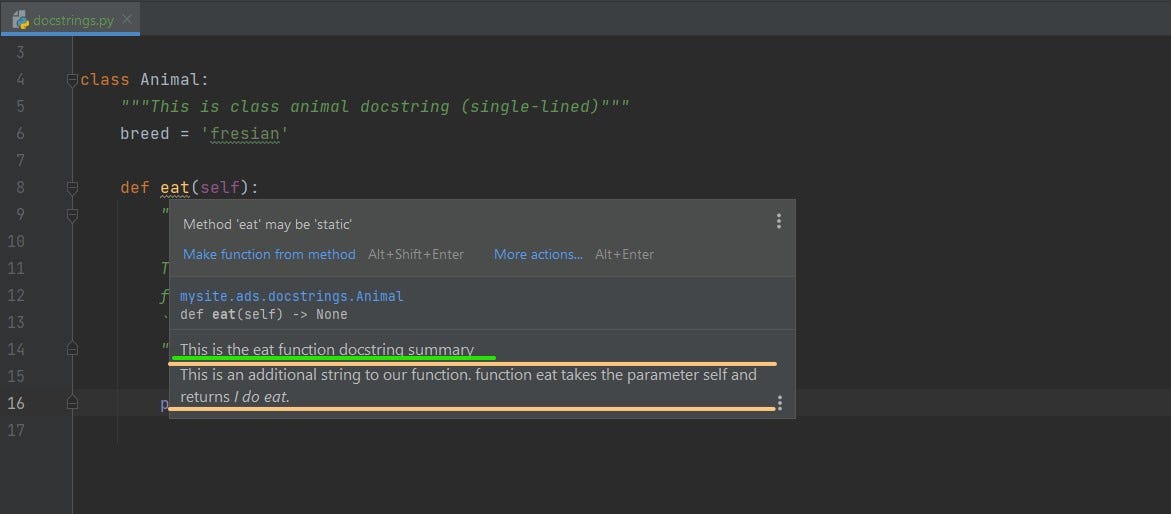Click the 'fresian' string on line 6

tap(244, 134)
